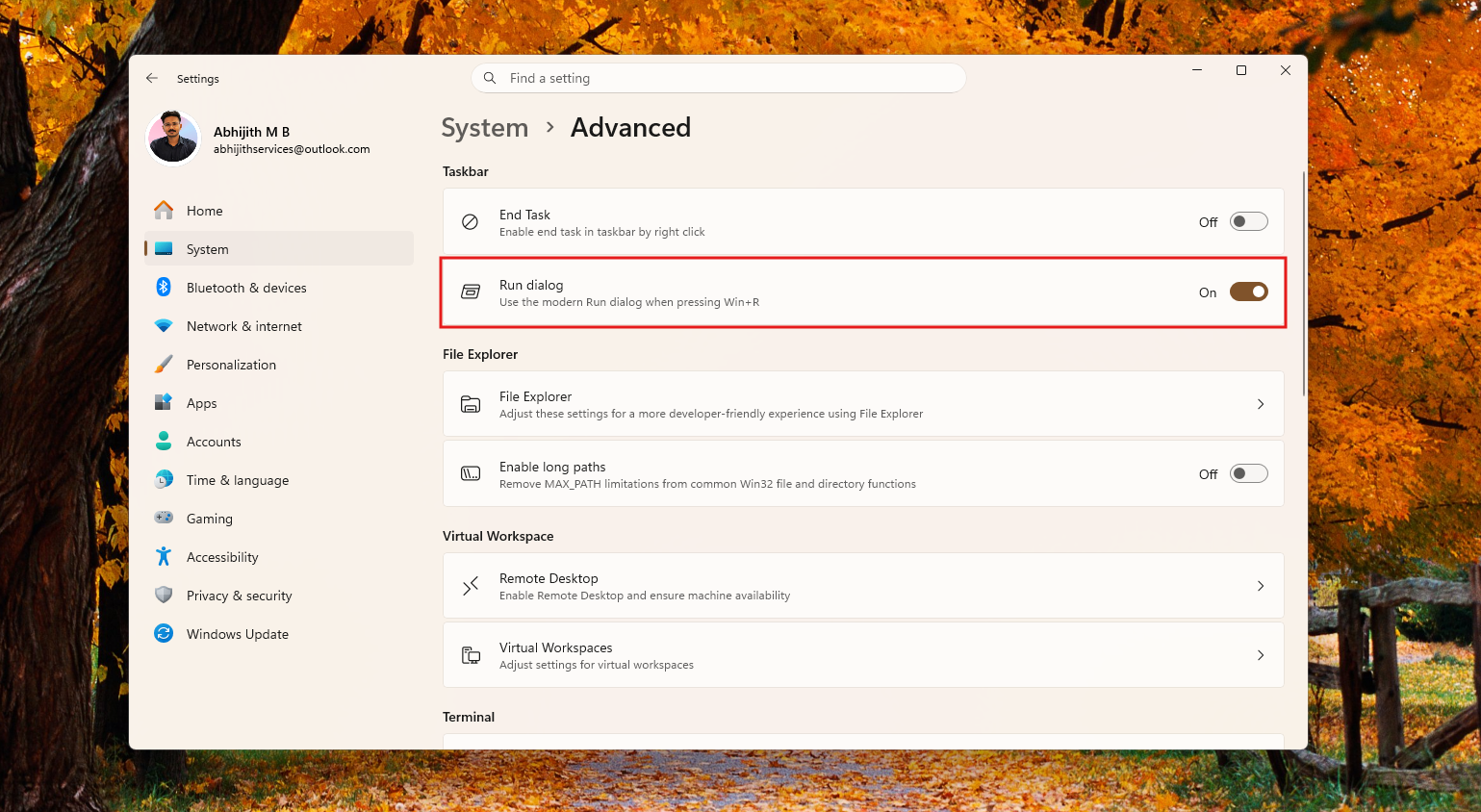Go to Home in the sidebar
The width and height of the screenshot is (1481, 812).
tap(279, 210)
